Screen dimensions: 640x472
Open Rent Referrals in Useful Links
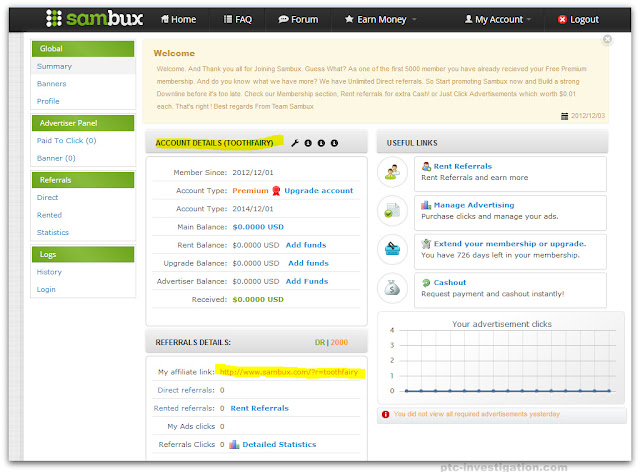(x=463, y=166)
